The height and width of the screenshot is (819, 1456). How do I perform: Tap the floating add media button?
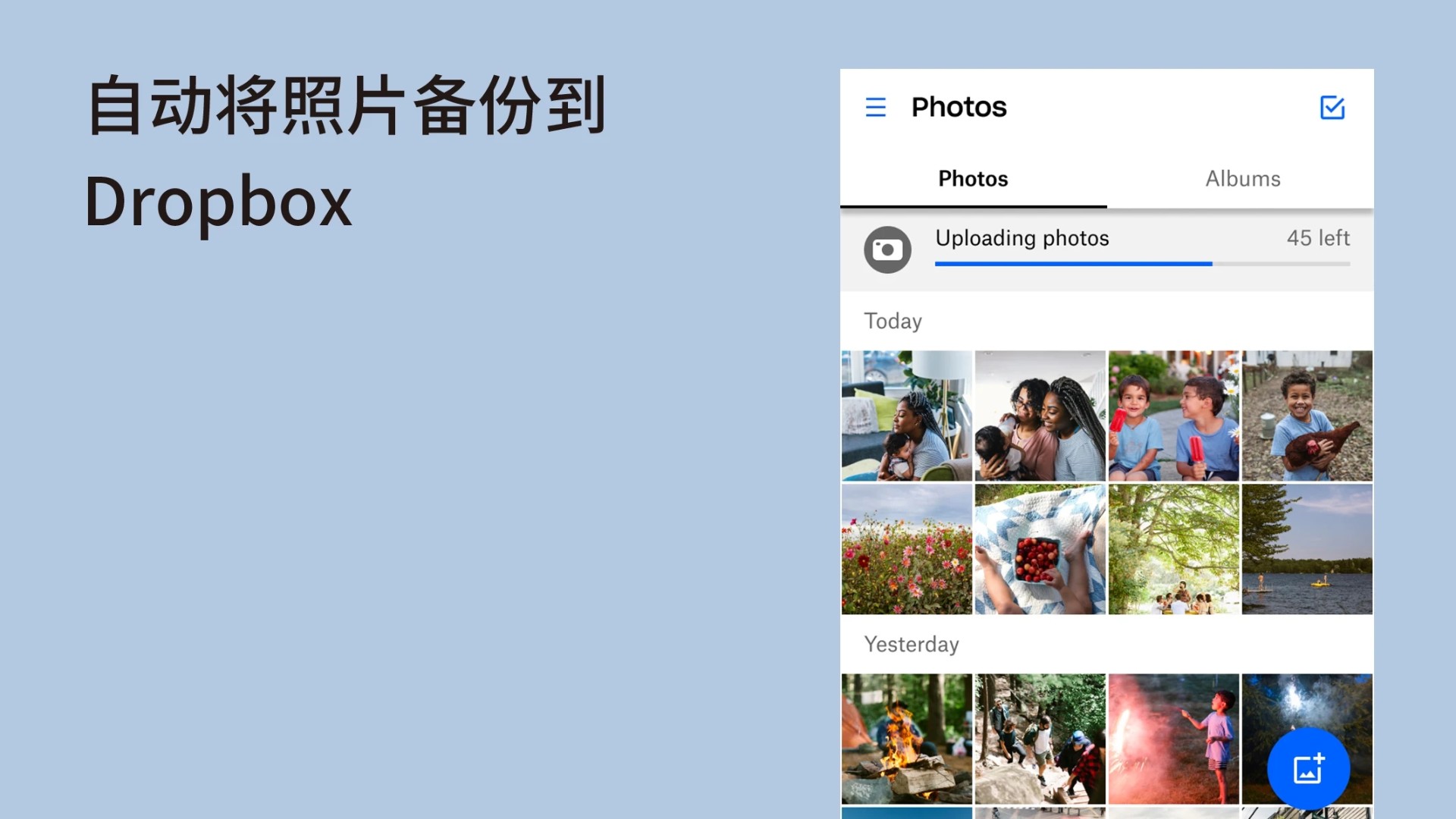[x=1308, y=768]
